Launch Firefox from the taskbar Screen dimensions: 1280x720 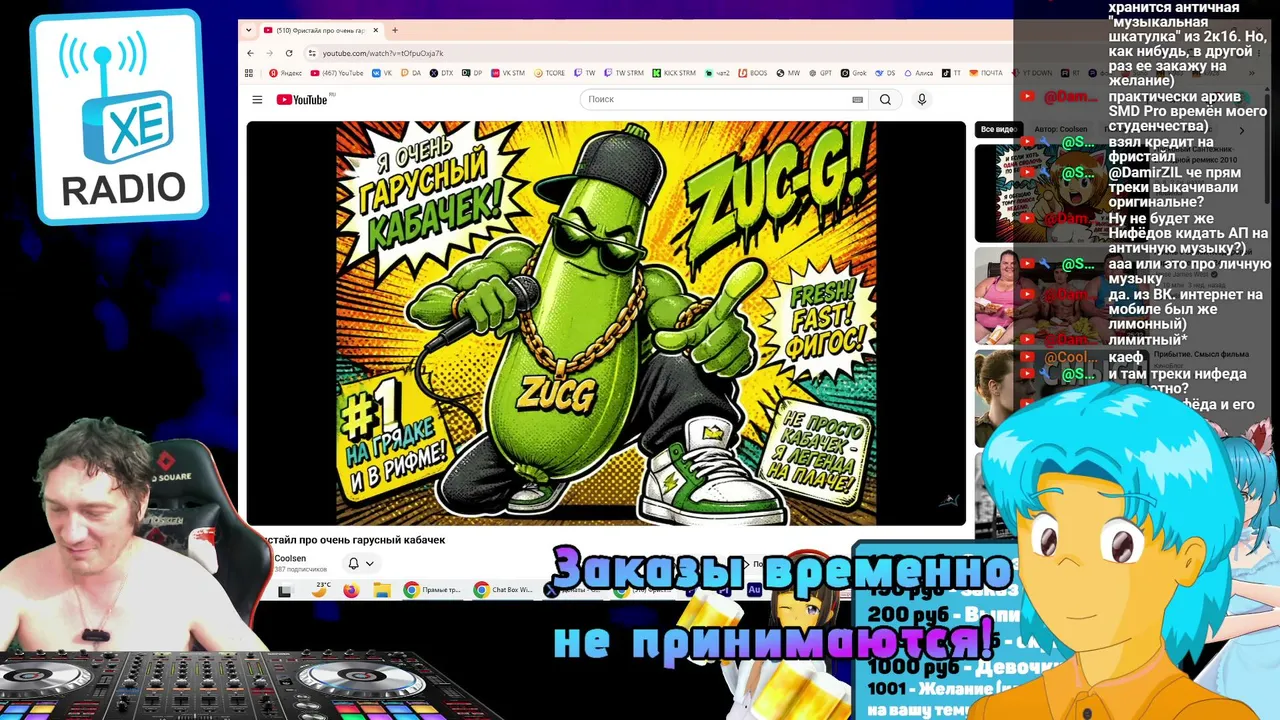351,590
